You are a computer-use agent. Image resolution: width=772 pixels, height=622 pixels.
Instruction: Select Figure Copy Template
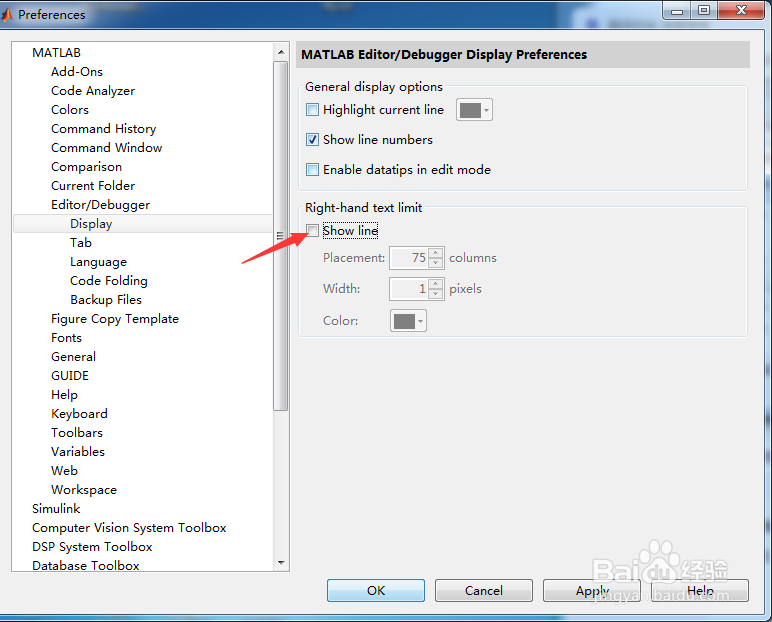(115, 319)
